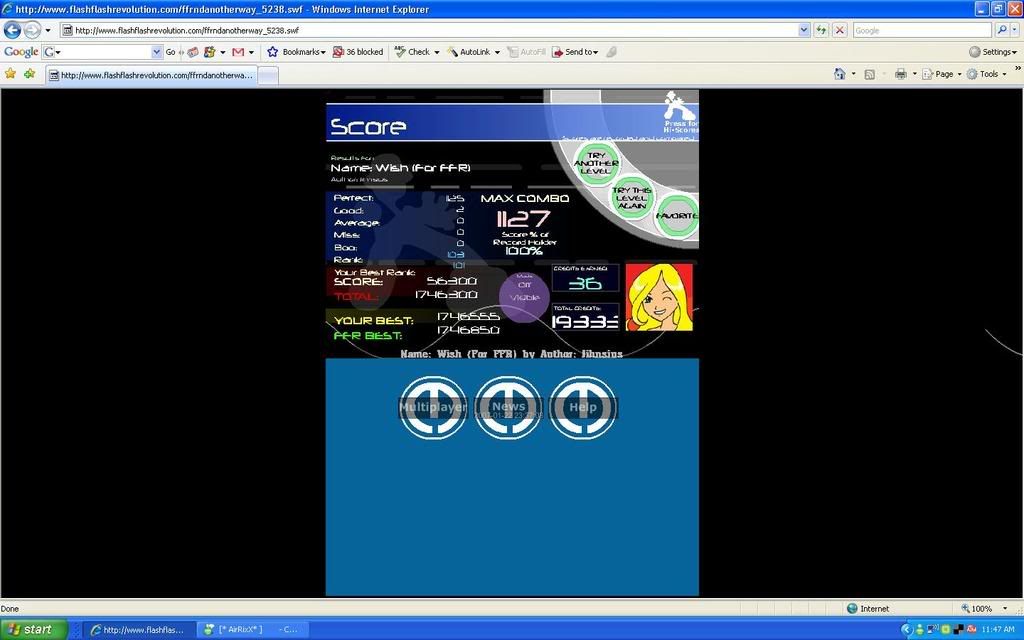Expand the Bookmarks dropdown in Google toolbar
The width and height of the screenshot is (1024, 640).
click(x=297, y=52)
